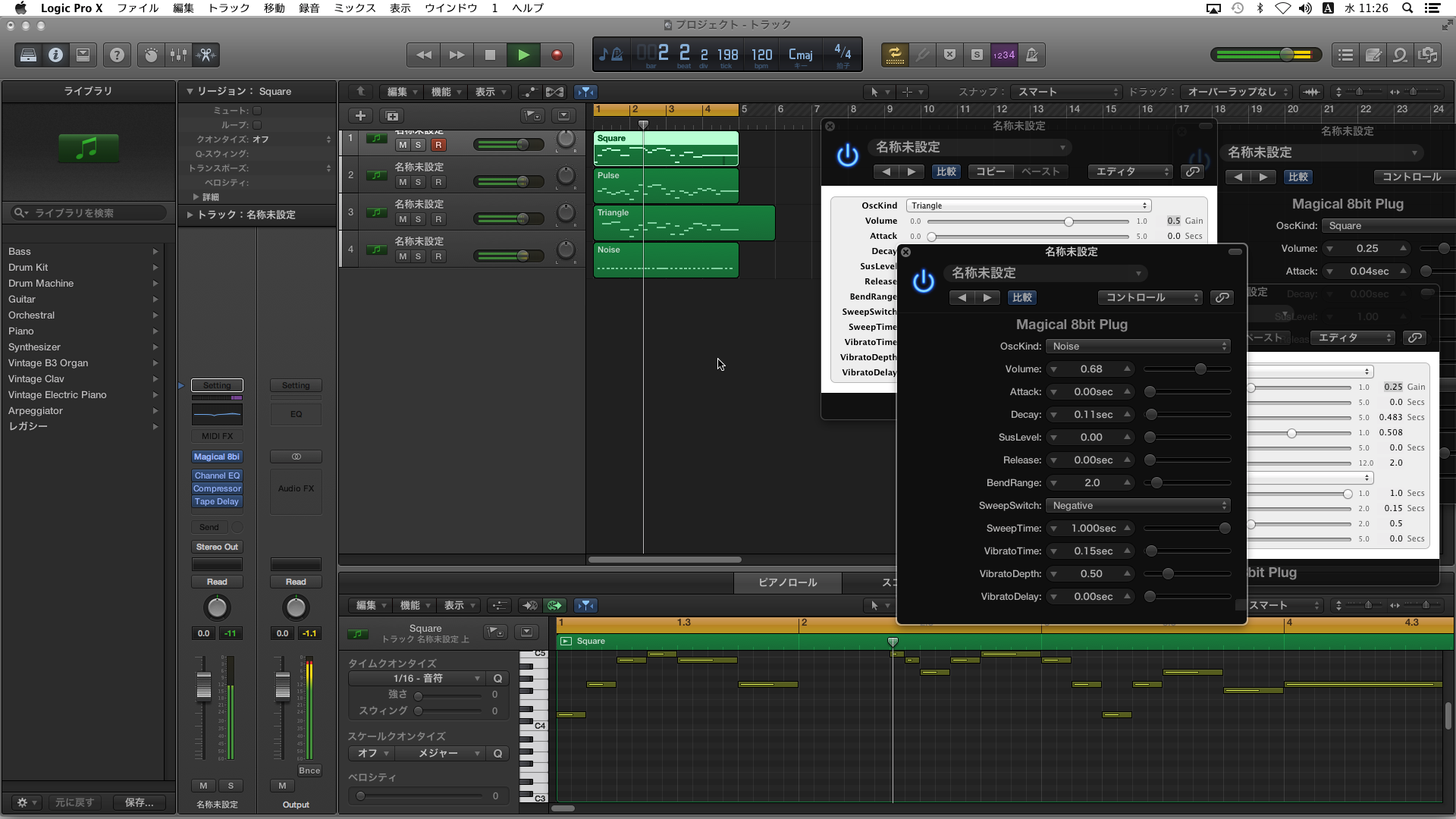
Task: Open tracks area 編集 menu
Action: pos(402,92)
